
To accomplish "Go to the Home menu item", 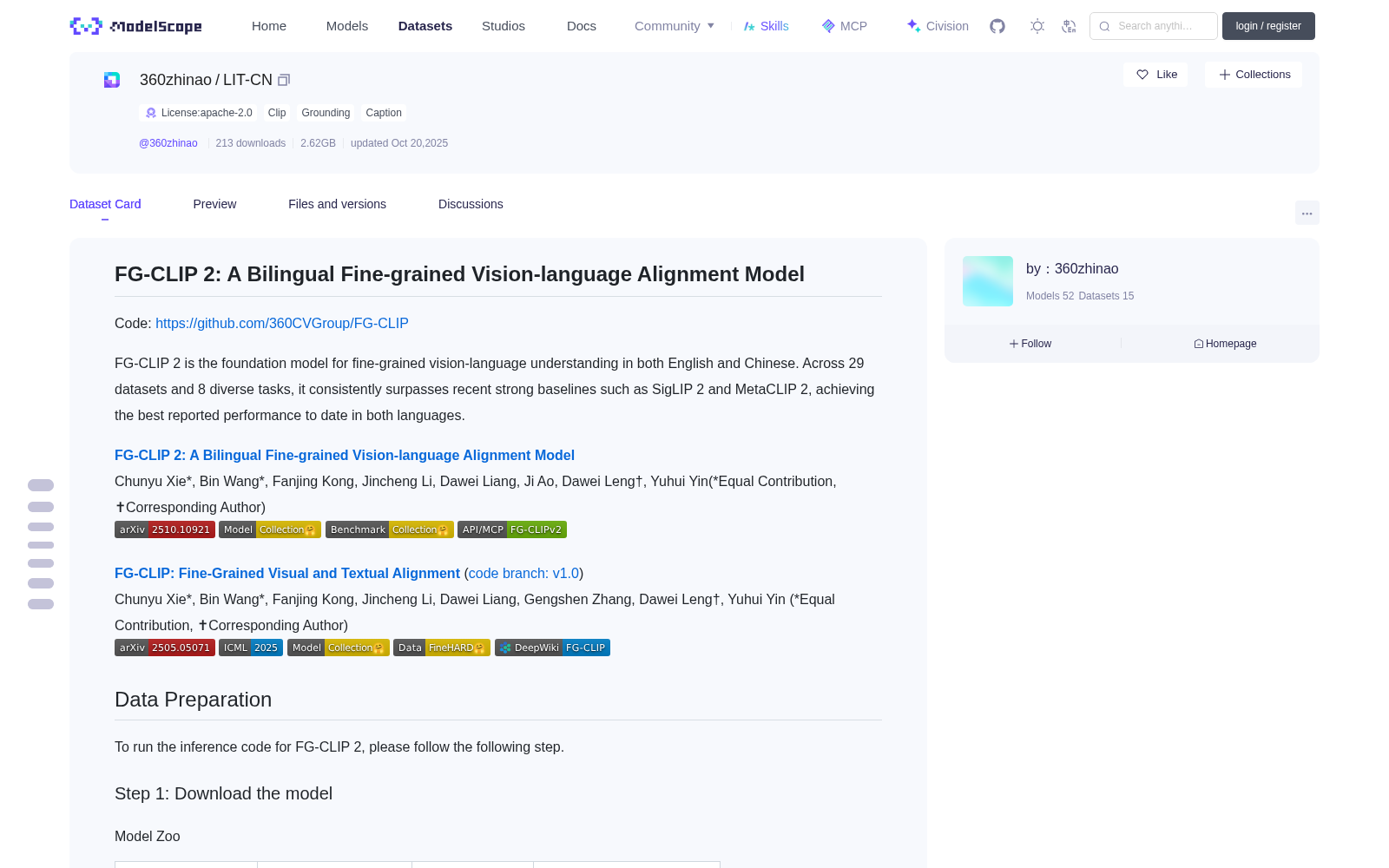I will [269, 26].
